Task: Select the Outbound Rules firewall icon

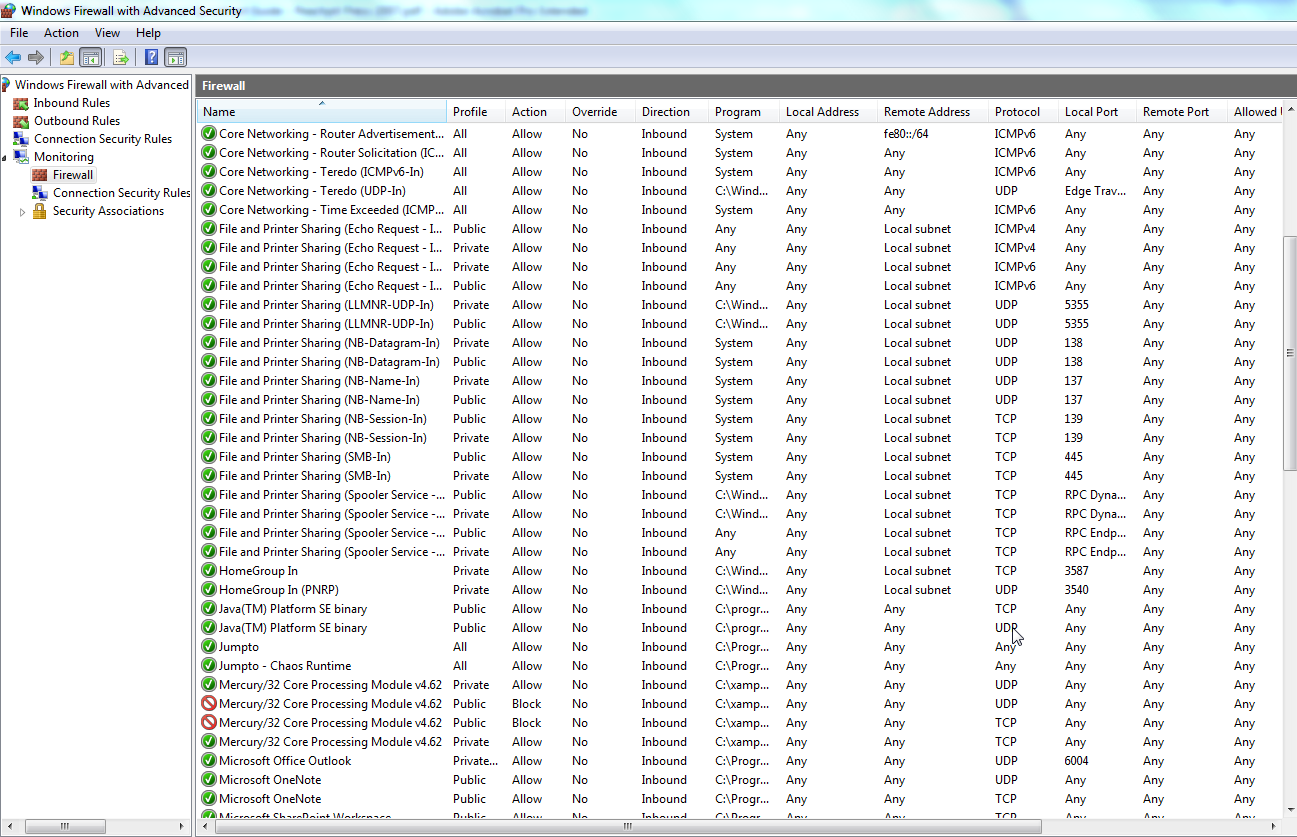Action: tap(22, 120)
